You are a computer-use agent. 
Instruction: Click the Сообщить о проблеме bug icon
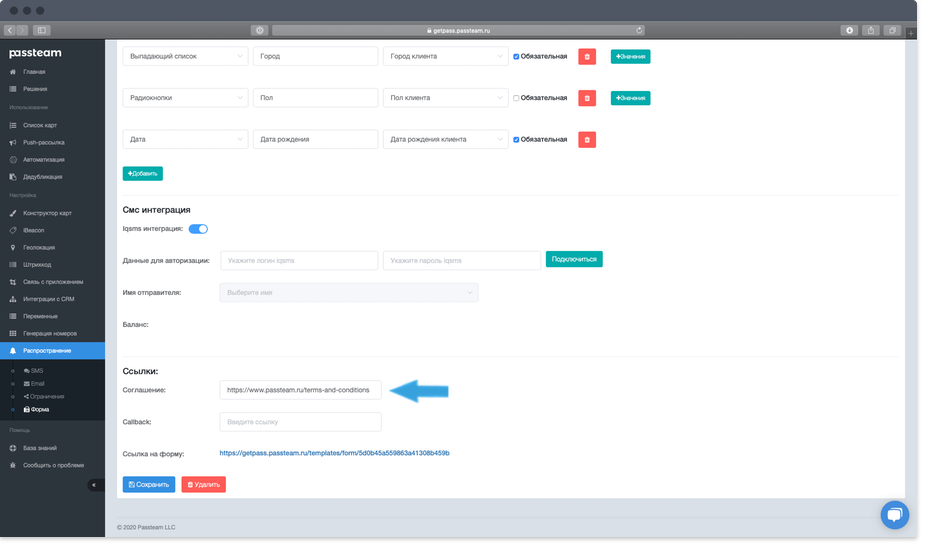[x=13, y=466]
